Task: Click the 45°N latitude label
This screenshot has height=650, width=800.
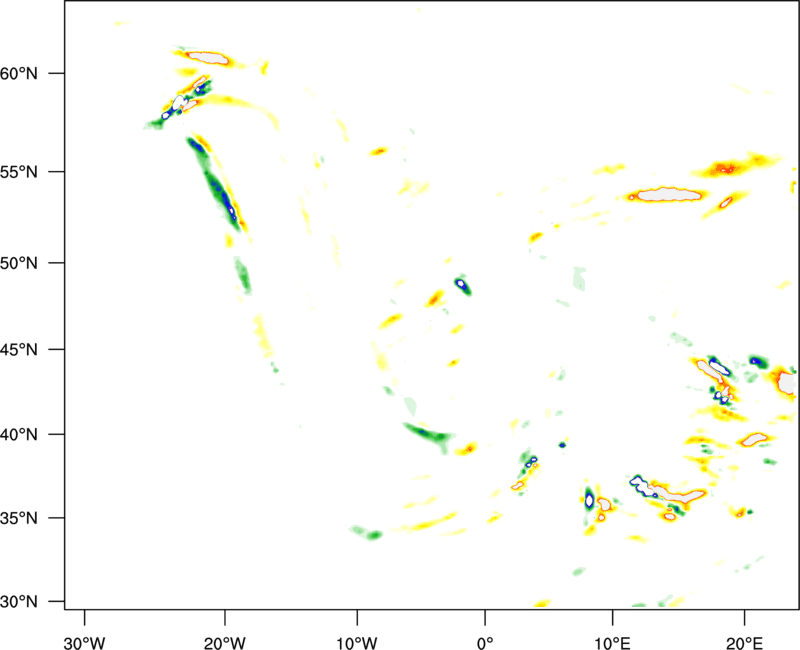Action: point(19,349)
